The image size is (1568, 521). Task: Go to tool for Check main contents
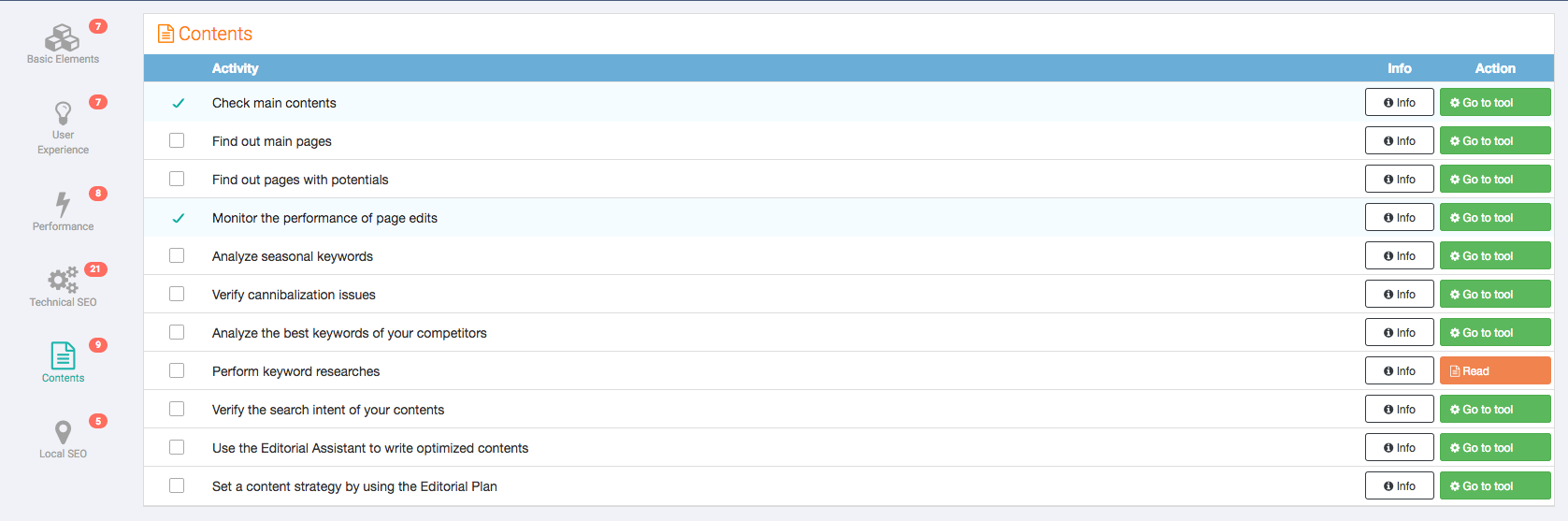(x=1495, y=102)
